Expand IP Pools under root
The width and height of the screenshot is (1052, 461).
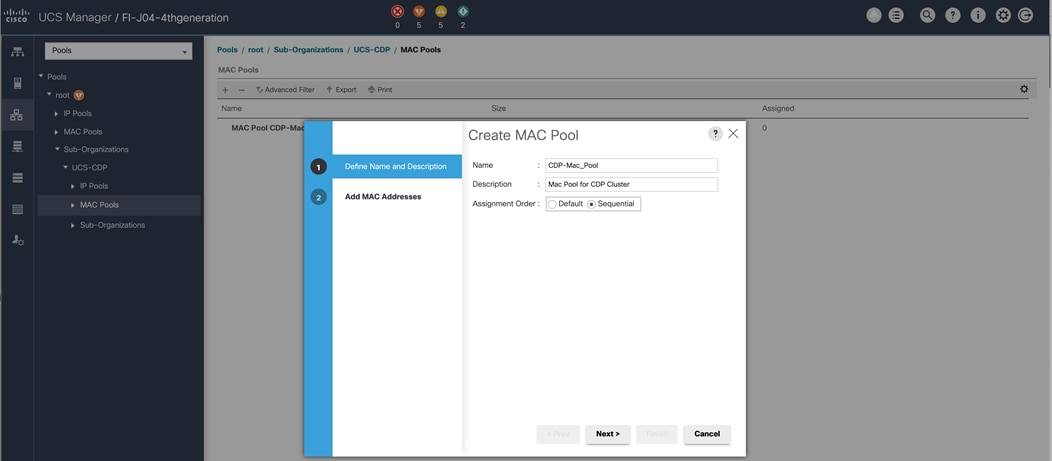57,113
